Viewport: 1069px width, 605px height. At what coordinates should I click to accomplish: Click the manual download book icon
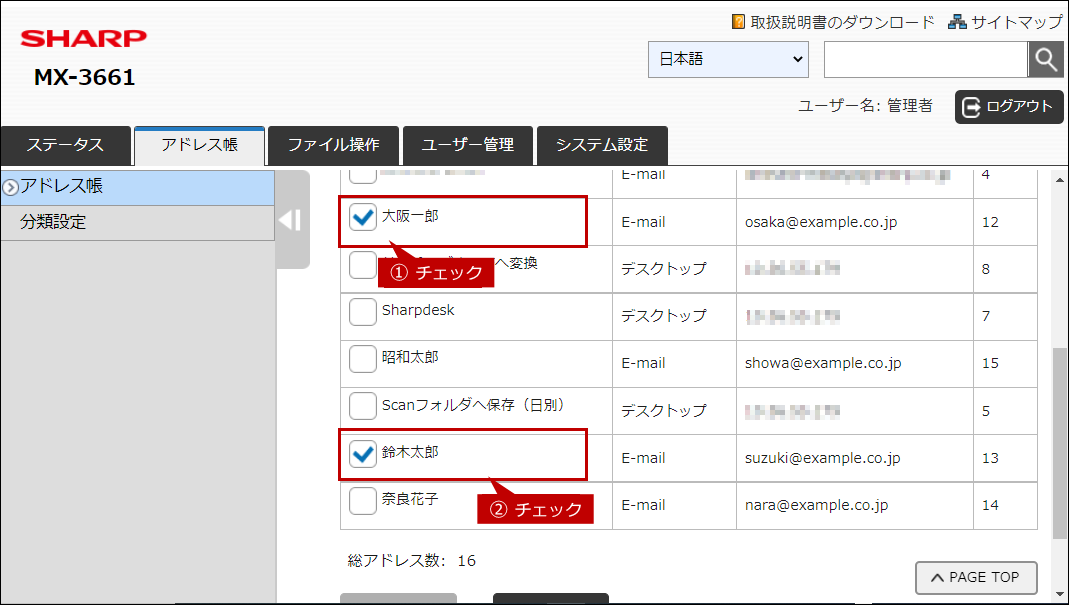pyautogui.click(x=738, y=22)
